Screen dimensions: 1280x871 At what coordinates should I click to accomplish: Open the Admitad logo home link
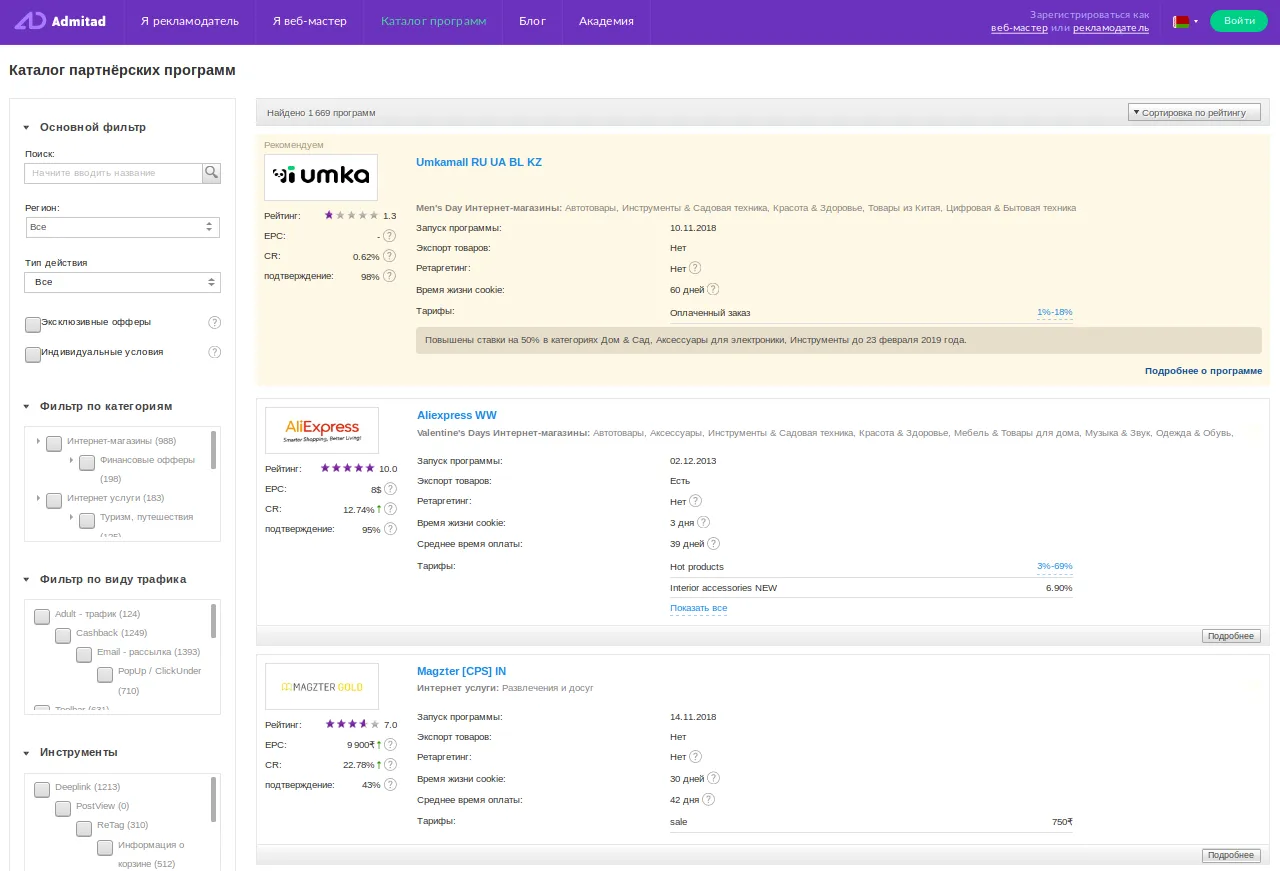point(60,21)
